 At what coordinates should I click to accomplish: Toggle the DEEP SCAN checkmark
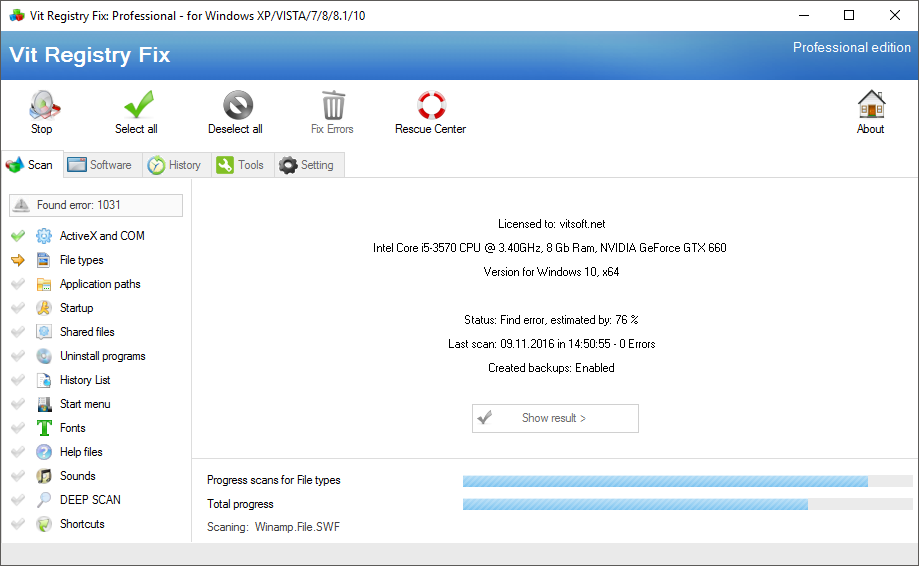(18, 500)
